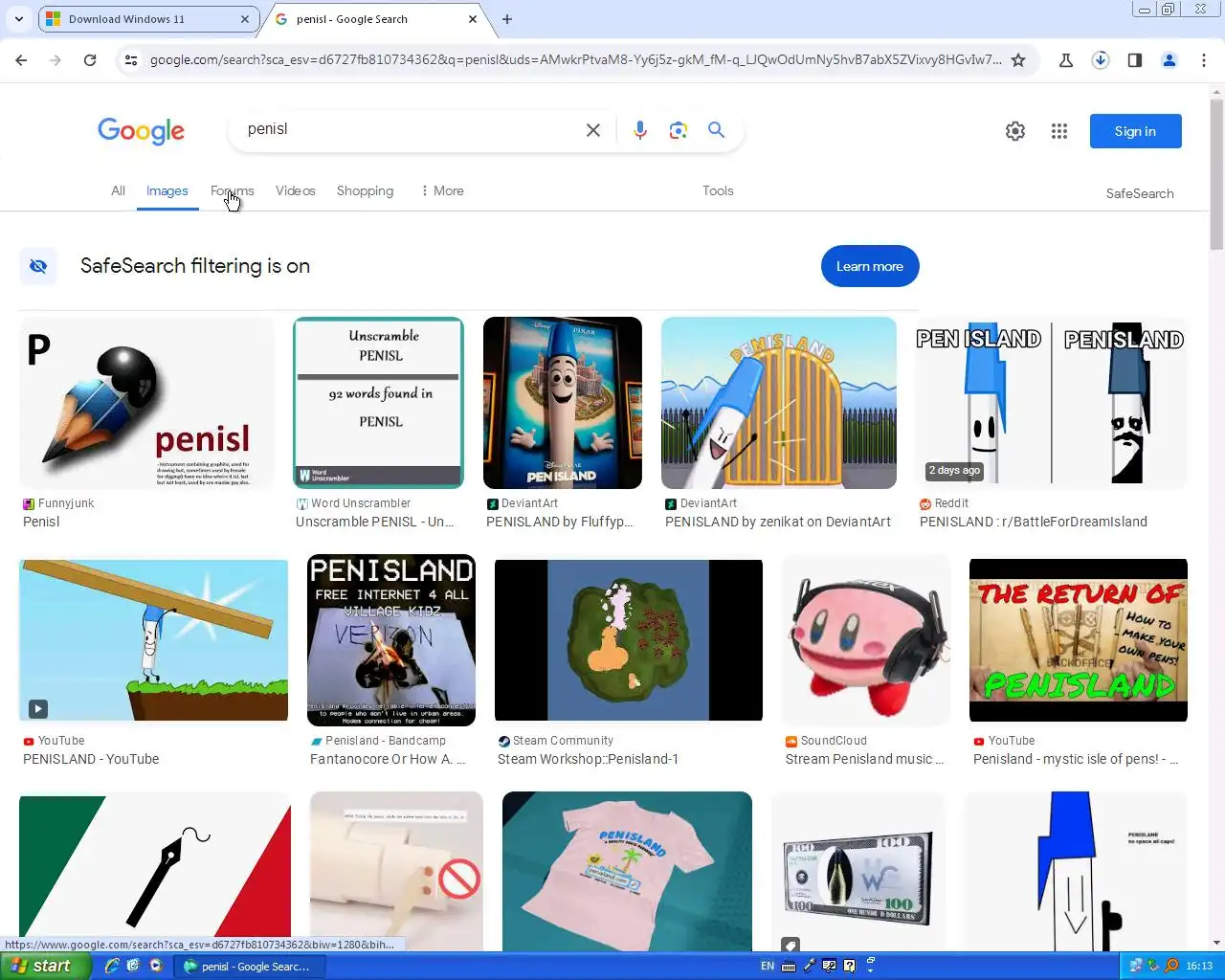Open Chrome three-dot menu
The width and height of the screenshot is (1225, 980).
tap(1204, 60)
